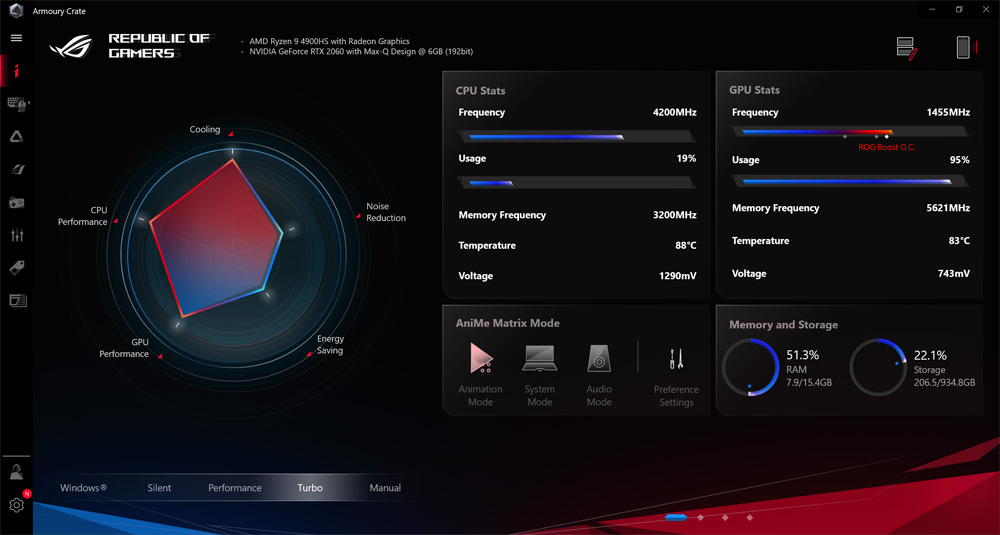
Task: Click the Storage usage circular gauge
Action: pos(878,367)
